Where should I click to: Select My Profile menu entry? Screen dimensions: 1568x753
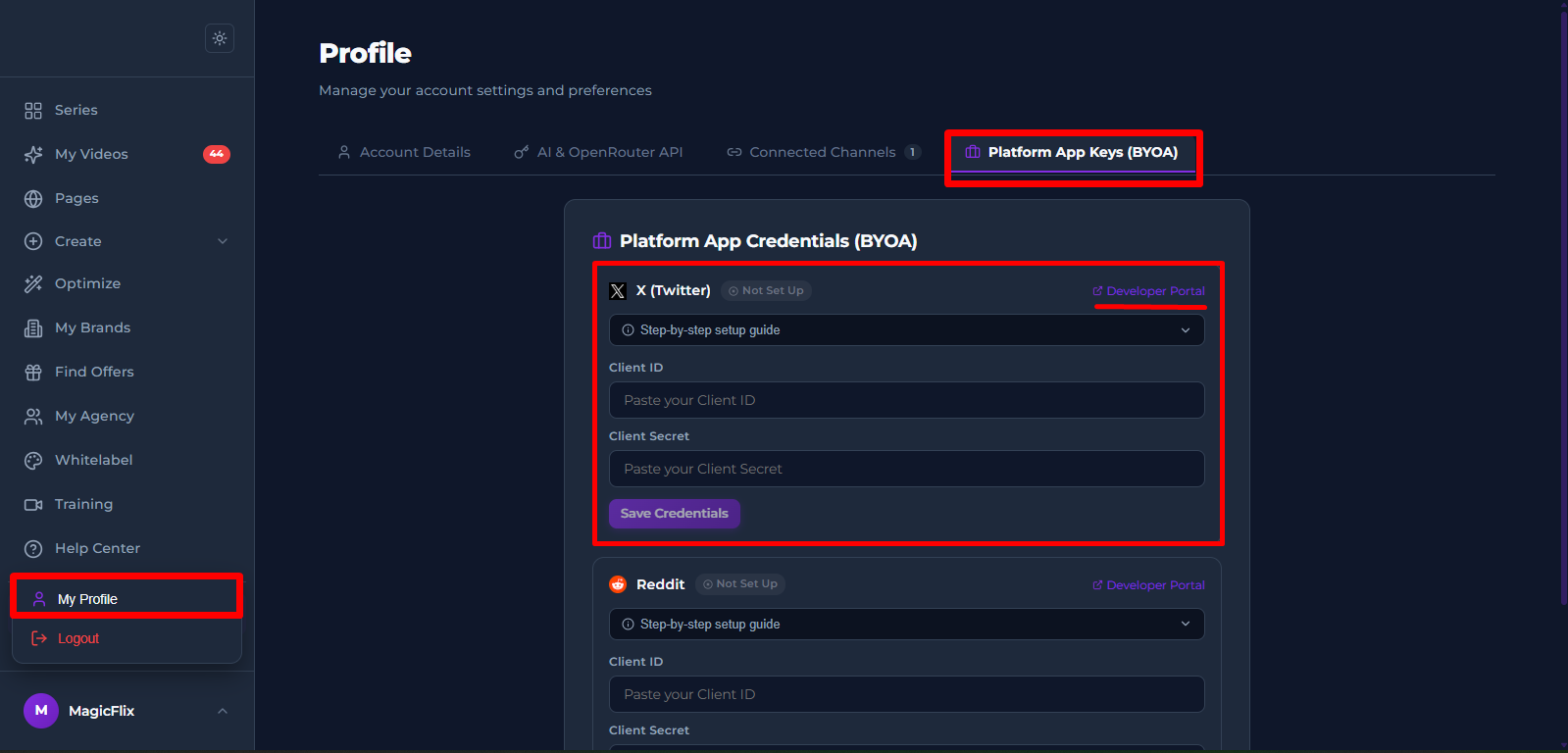[126, 599]
